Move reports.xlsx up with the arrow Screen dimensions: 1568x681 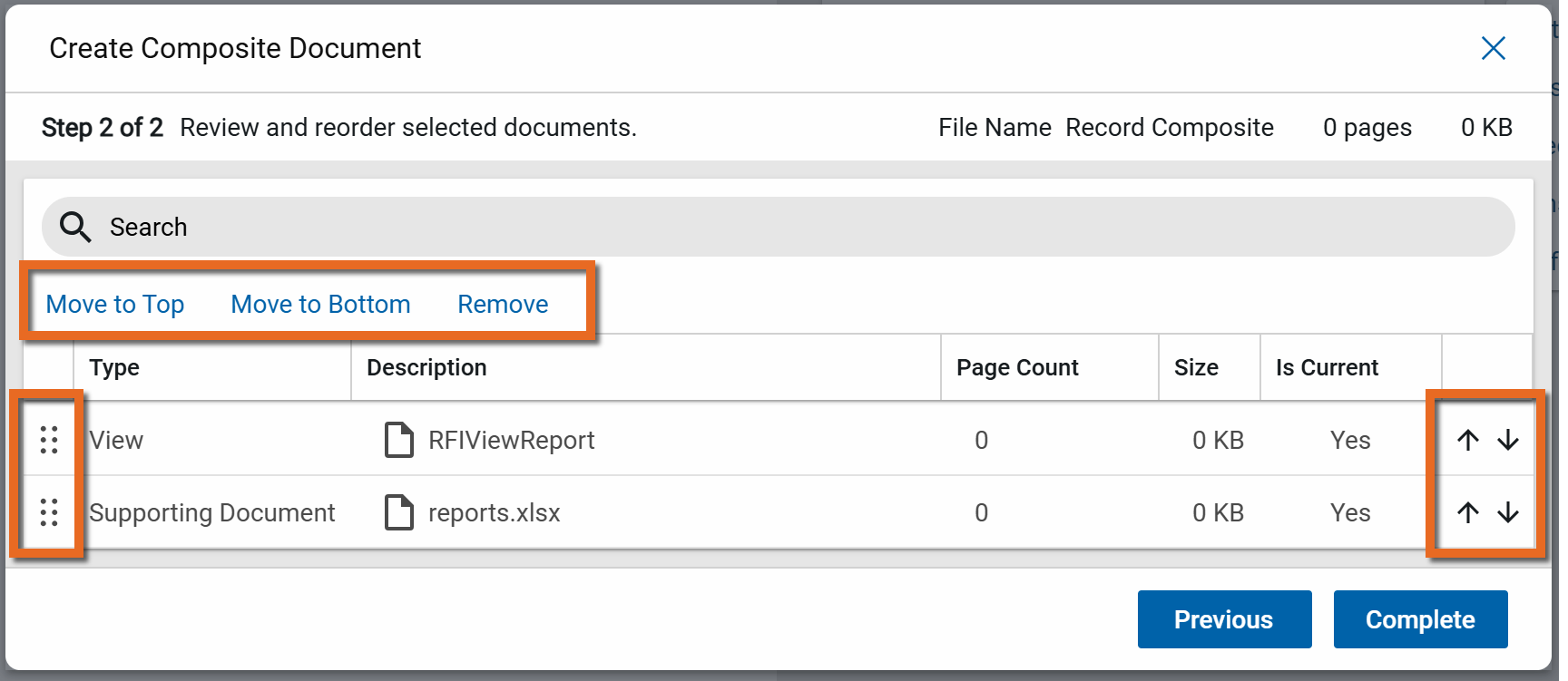pyautogui.click(x=1467, y=512)
